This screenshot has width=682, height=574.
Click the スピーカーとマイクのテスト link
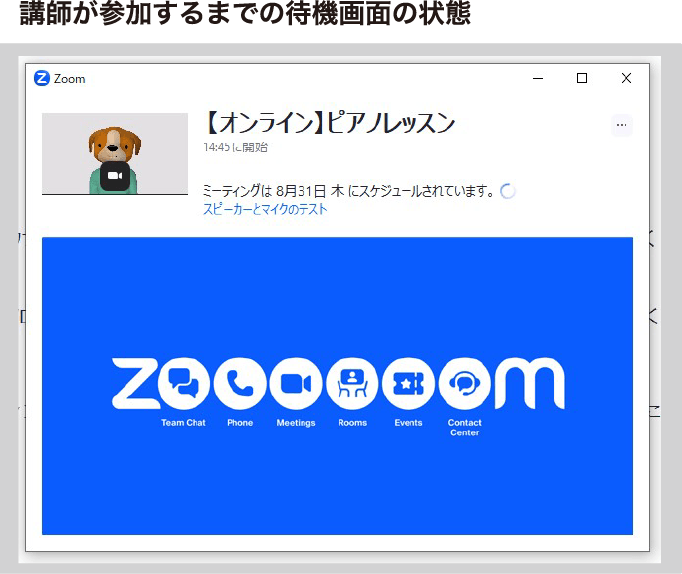[x=265, y=209]
